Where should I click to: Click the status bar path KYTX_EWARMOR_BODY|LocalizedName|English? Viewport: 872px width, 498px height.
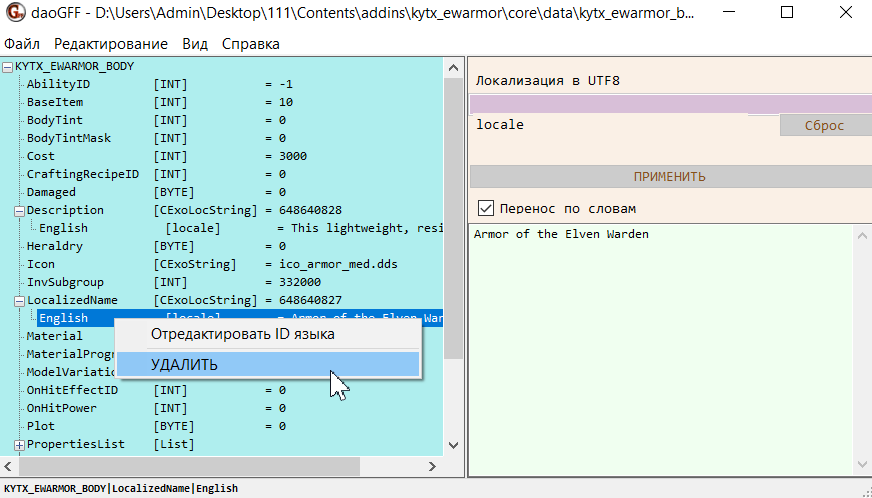[121, 489]
